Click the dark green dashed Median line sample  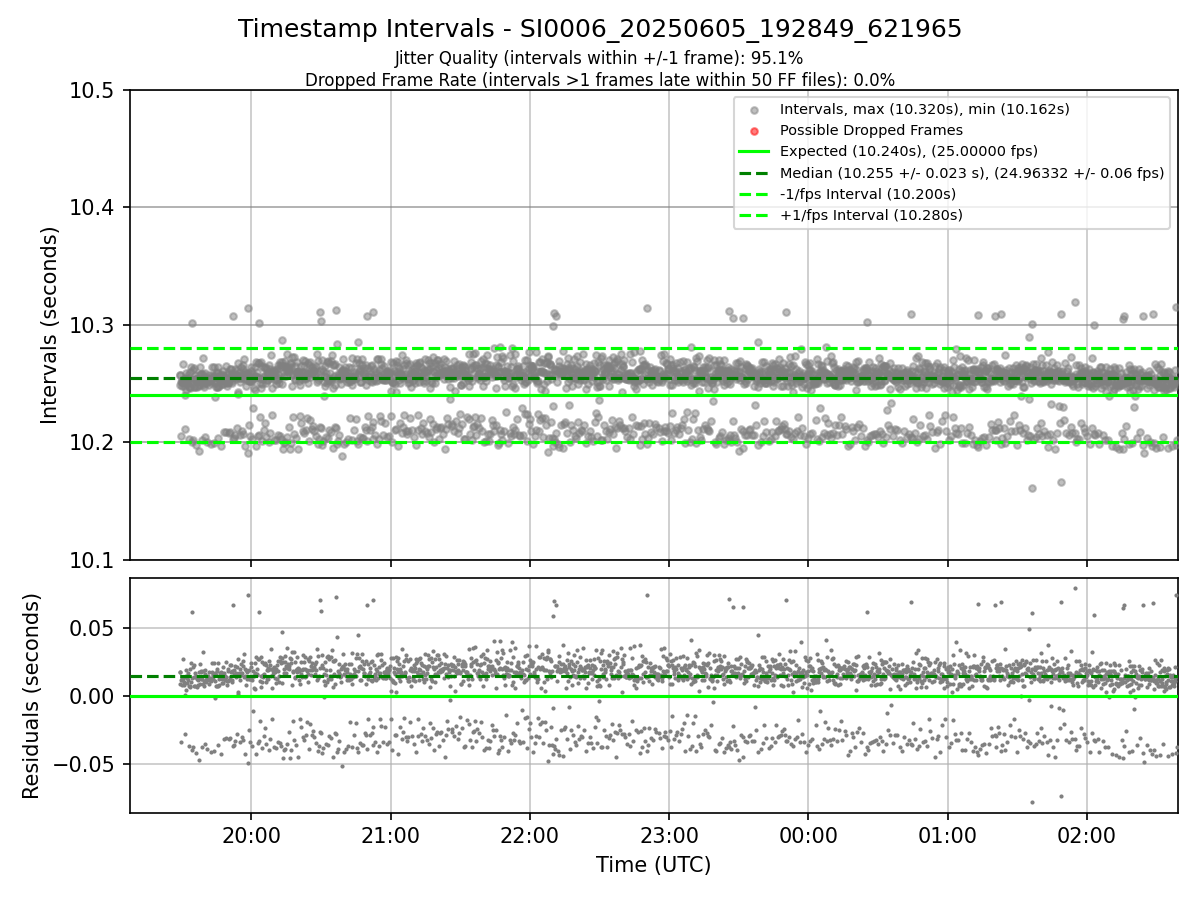click(755, 173)
